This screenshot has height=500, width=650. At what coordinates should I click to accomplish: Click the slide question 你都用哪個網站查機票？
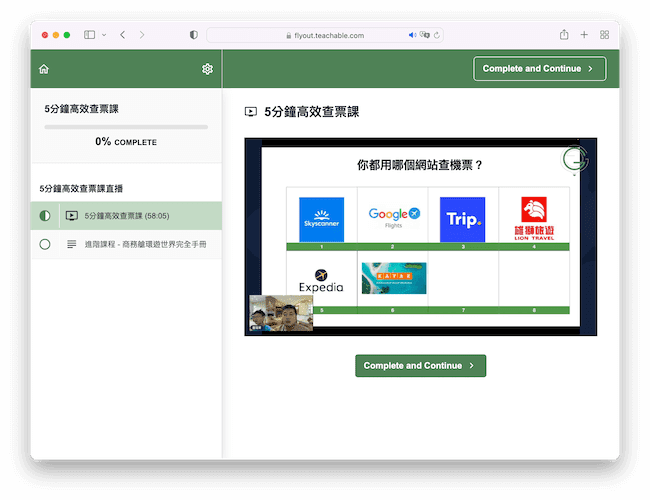click(x=420, y=165)
